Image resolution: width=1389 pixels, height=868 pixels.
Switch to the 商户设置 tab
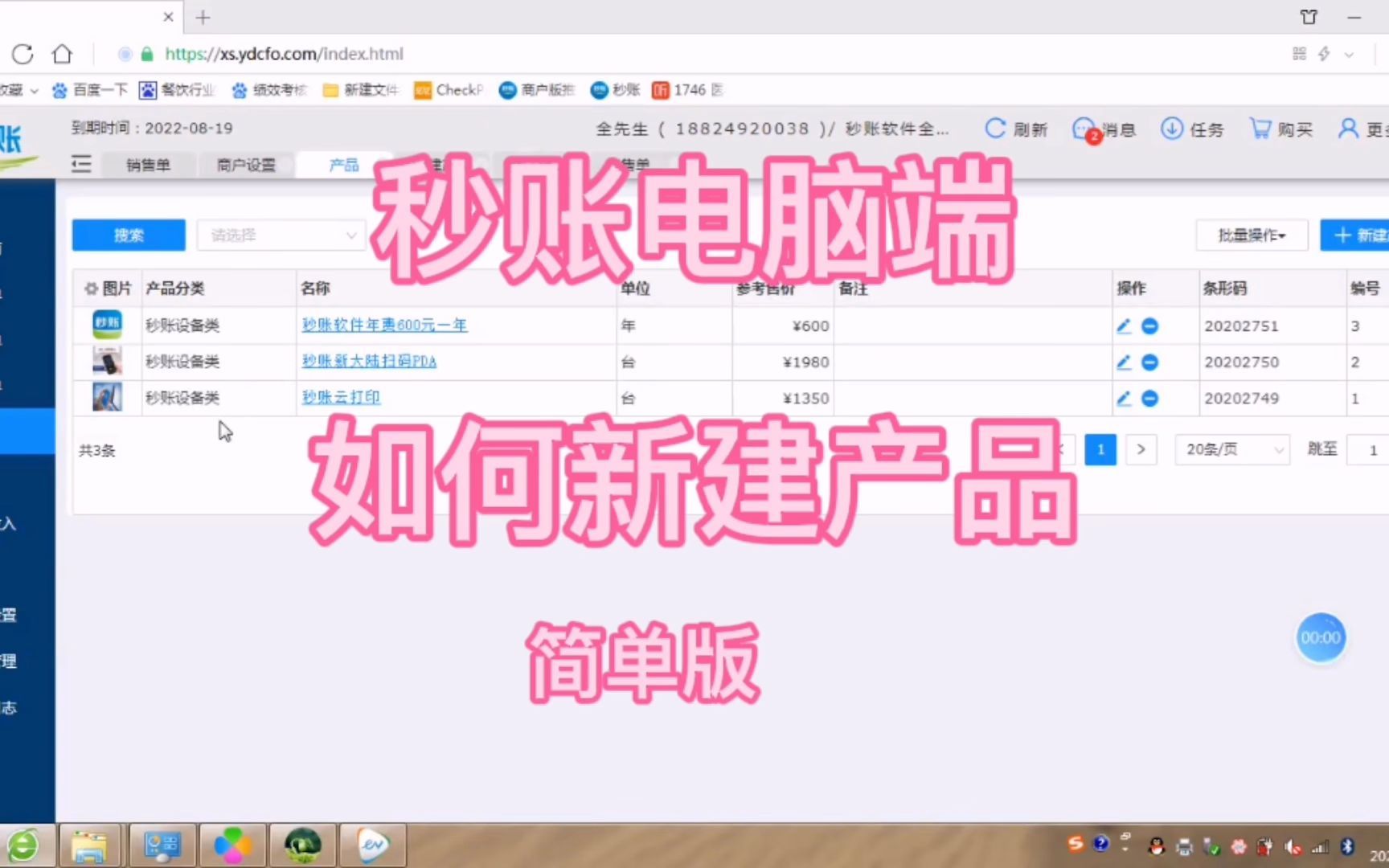tap(245, 164)
